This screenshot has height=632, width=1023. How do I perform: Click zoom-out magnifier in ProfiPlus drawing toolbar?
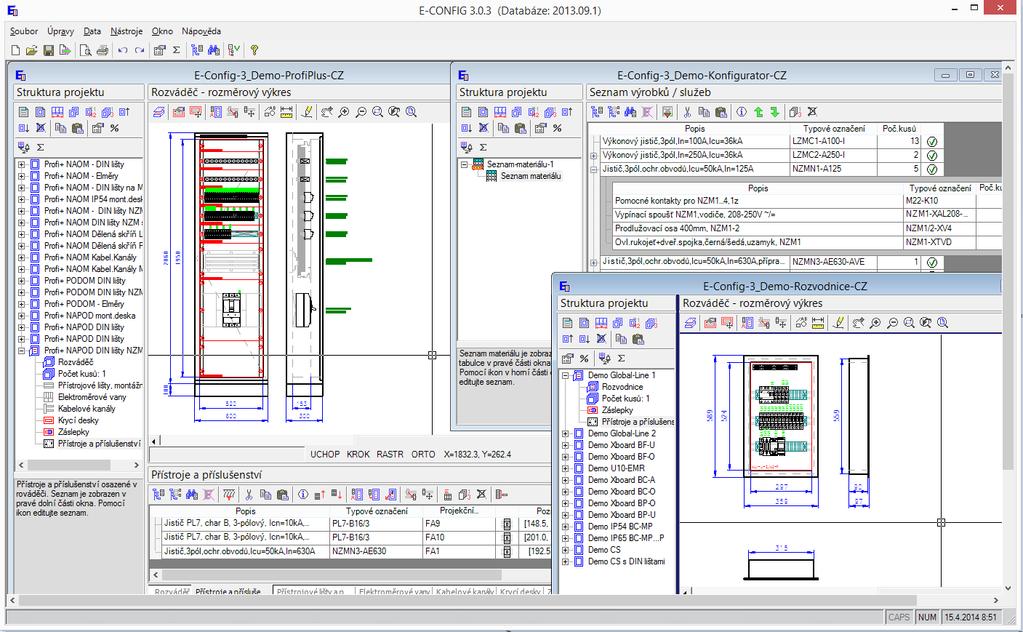361,112
